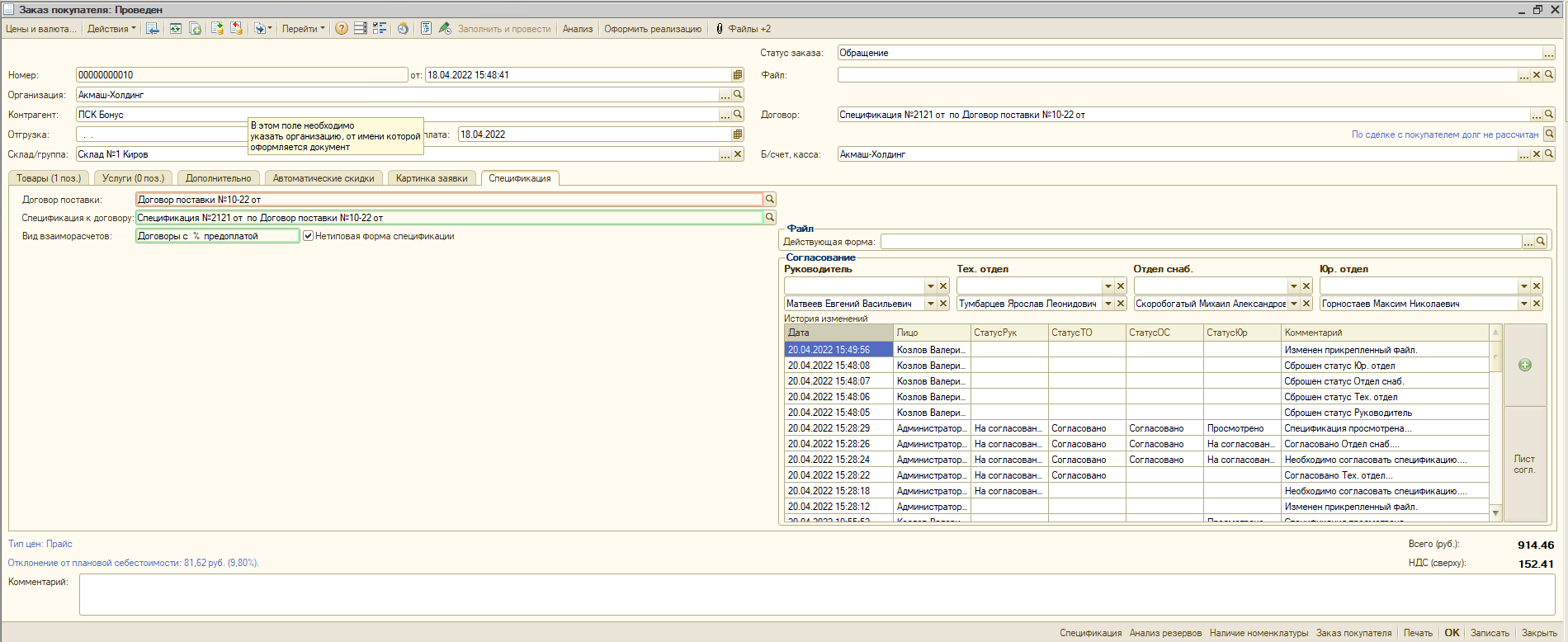The width and height of the screenshot is (1568, 642).
Task: Open calendar picker for order date
Action: coord(738,75)
